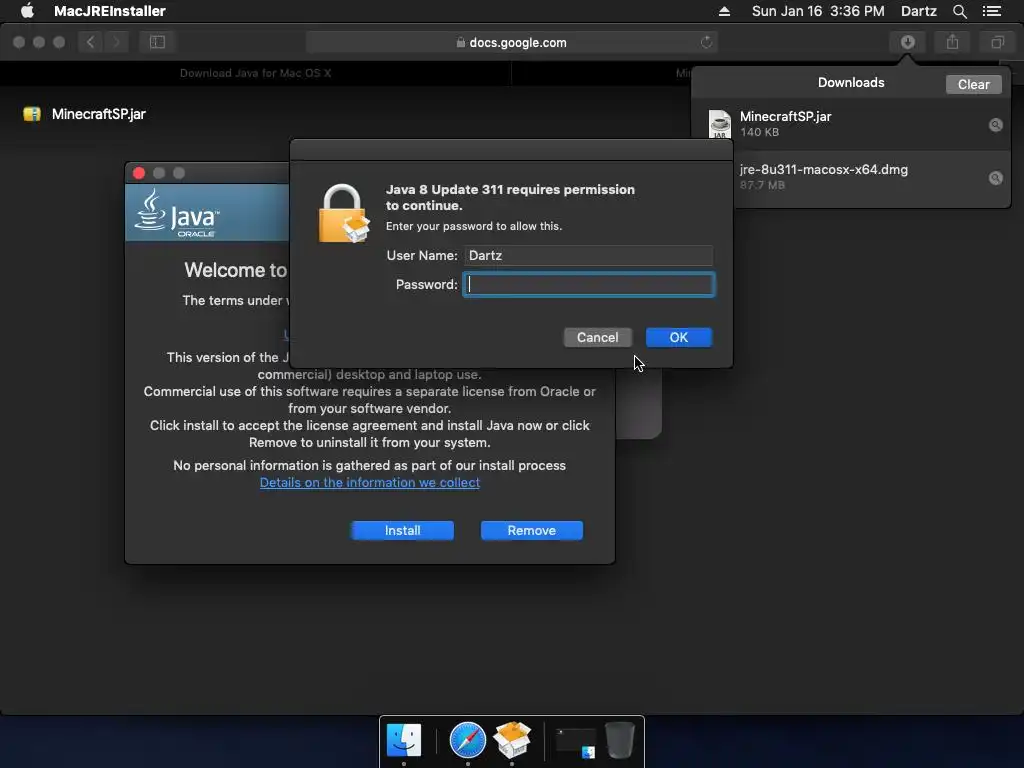Viewport: 1024px width, 768px height.
Task: Open Spotlight search in menu bar
Action: 959,11
